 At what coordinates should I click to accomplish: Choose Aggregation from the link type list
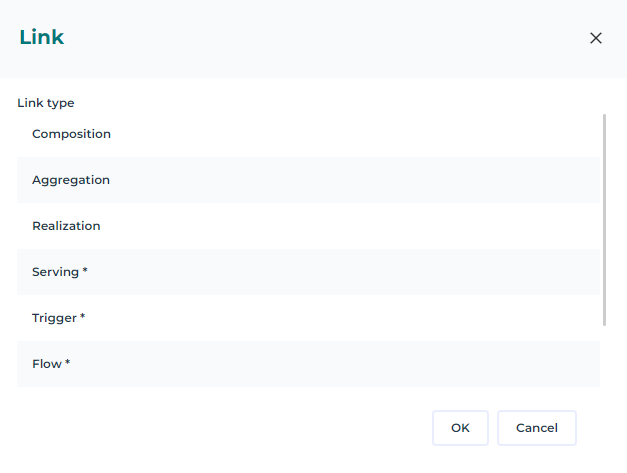[x=71, y=180]
